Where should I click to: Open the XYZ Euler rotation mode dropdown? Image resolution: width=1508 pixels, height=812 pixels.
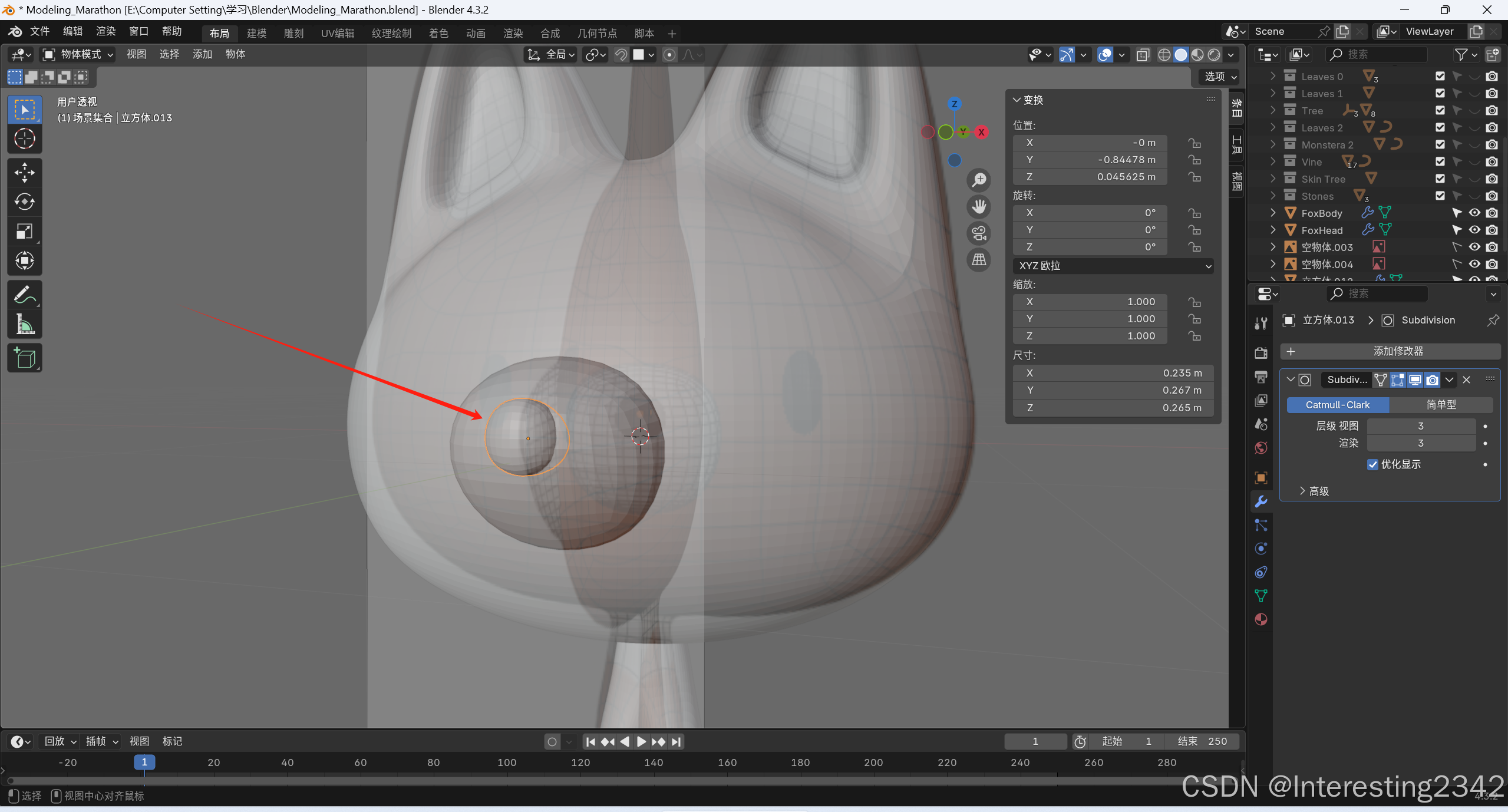point(1113,266)
